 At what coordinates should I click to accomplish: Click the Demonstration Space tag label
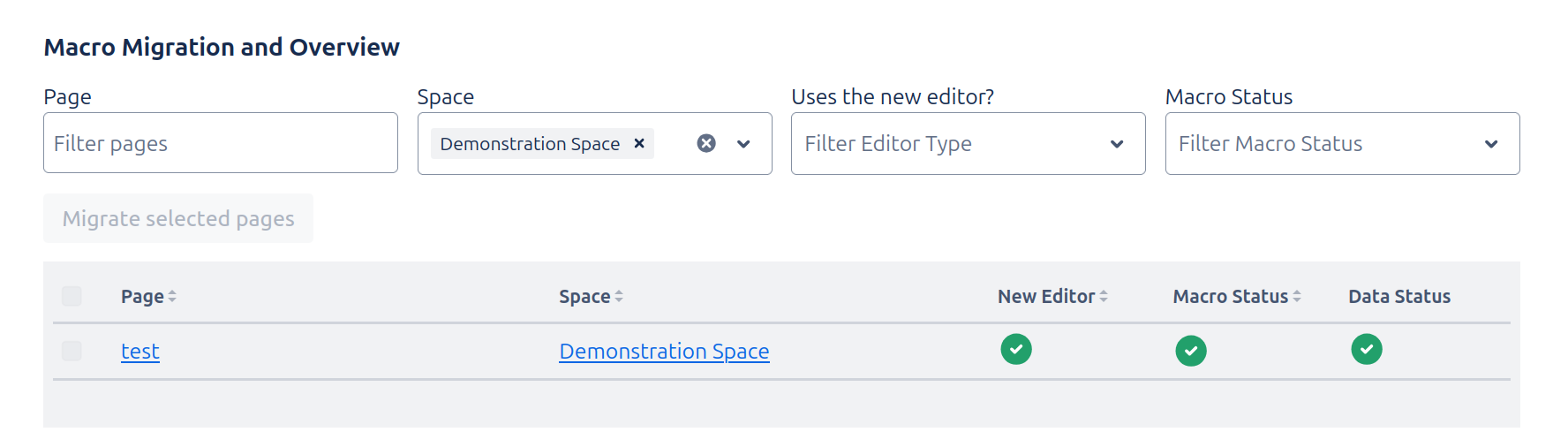530,144
